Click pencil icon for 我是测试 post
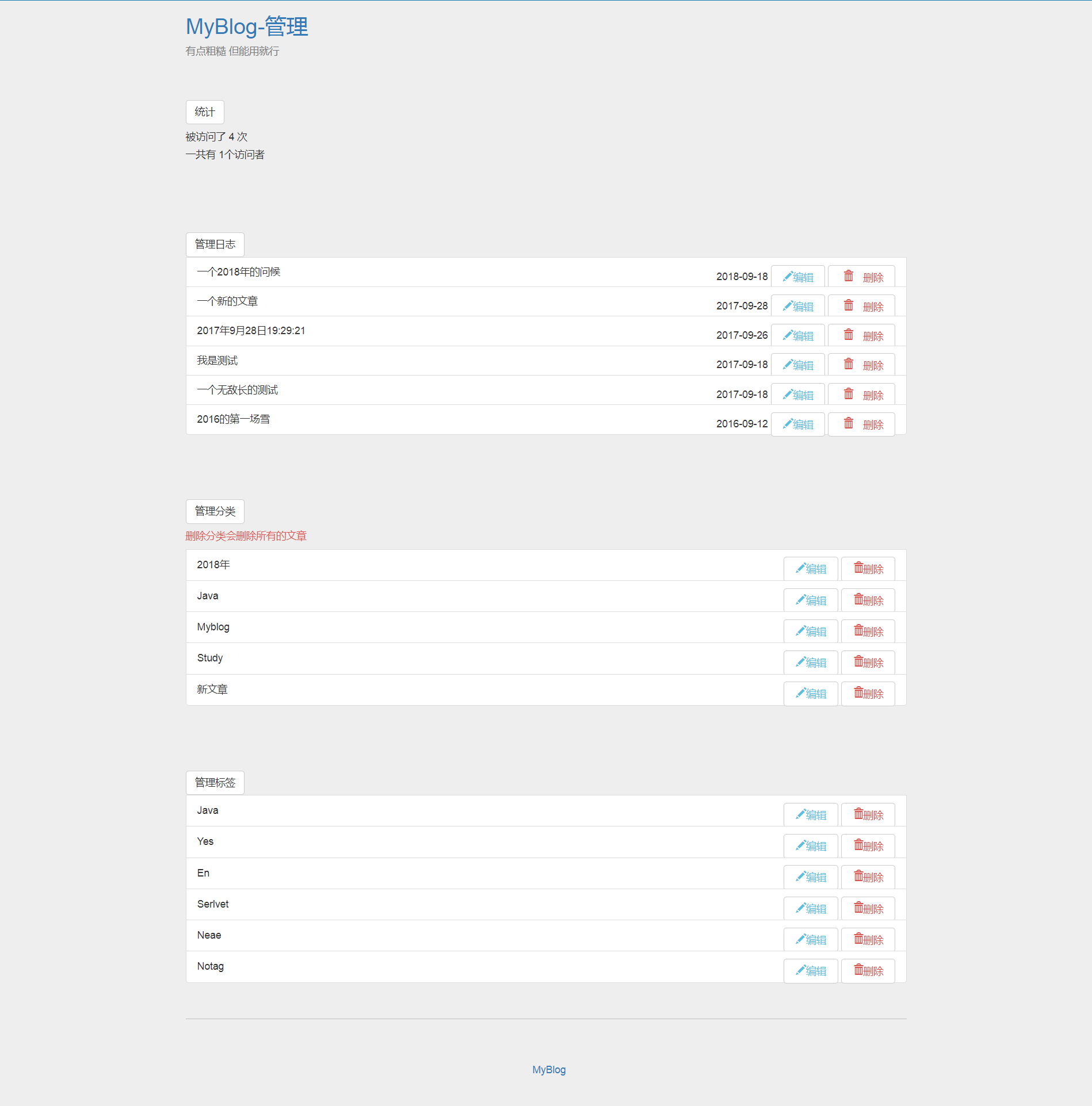The image size is (1092, 1106). click(x=787, y=365)
